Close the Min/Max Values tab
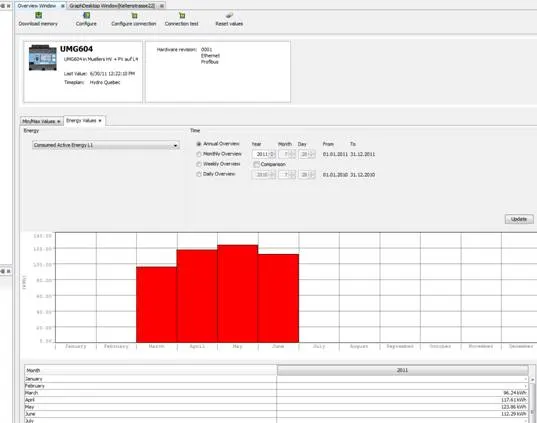This screenshot has height=423, width=537. 59,122
